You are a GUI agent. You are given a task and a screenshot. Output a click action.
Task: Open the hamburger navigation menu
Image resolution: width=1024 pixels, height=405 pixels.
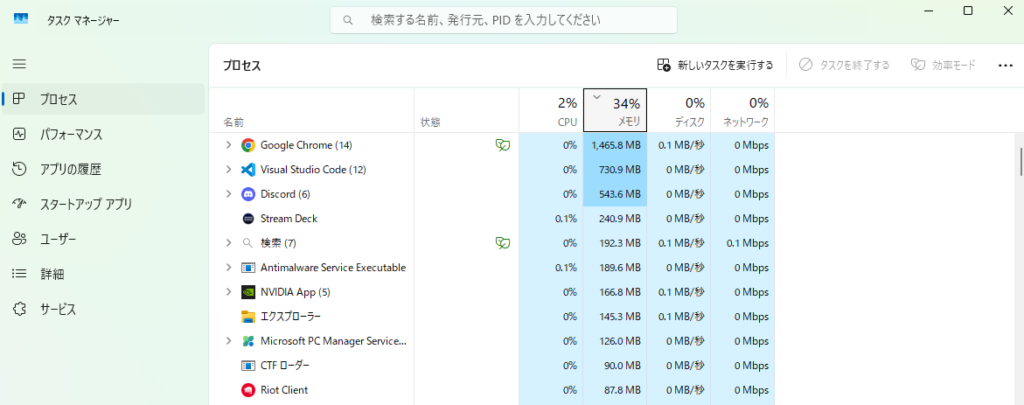tap(19, 64)
